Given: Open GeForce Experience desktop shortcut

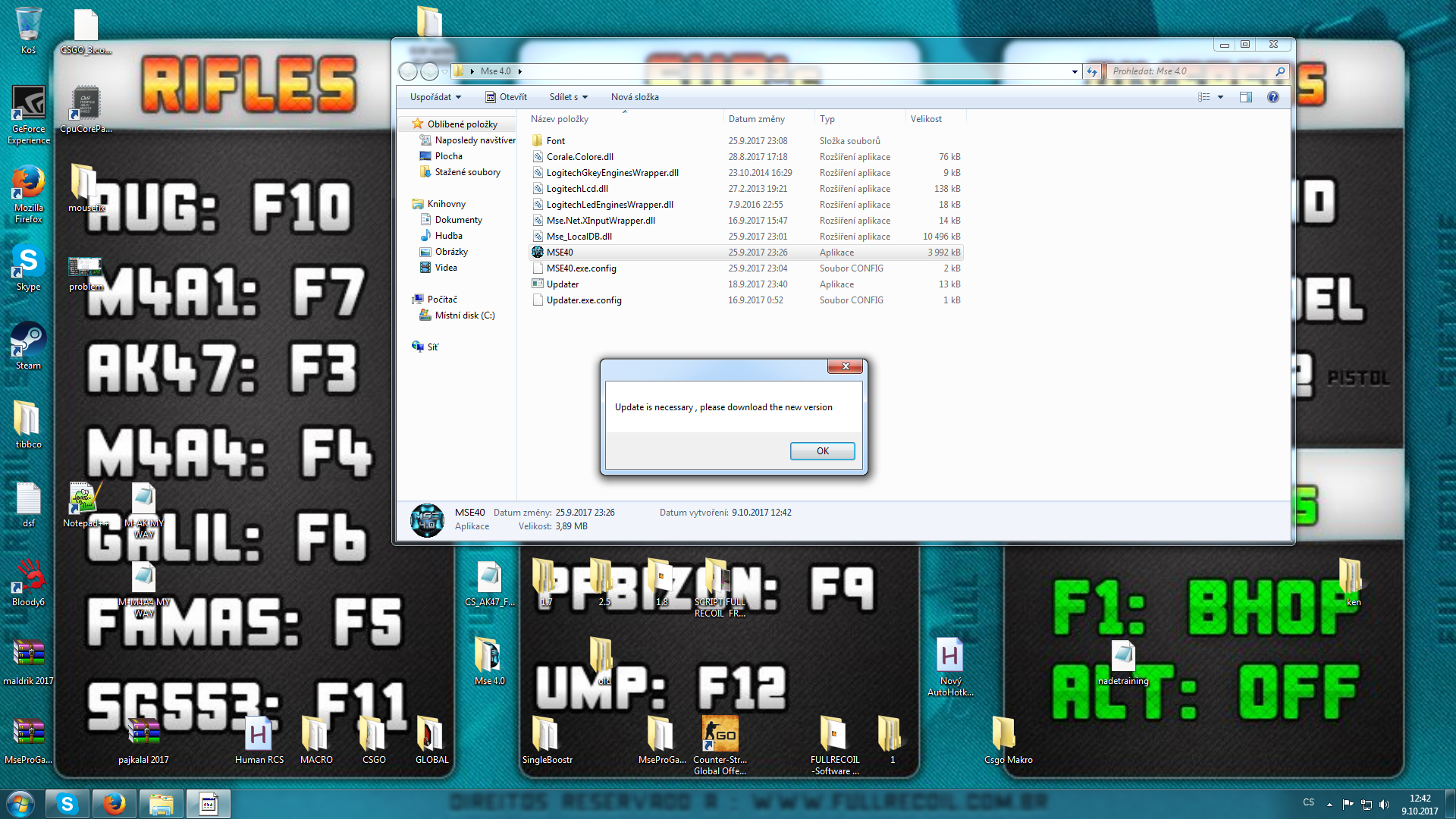Looking at the screenshot, I should point(28,114).
